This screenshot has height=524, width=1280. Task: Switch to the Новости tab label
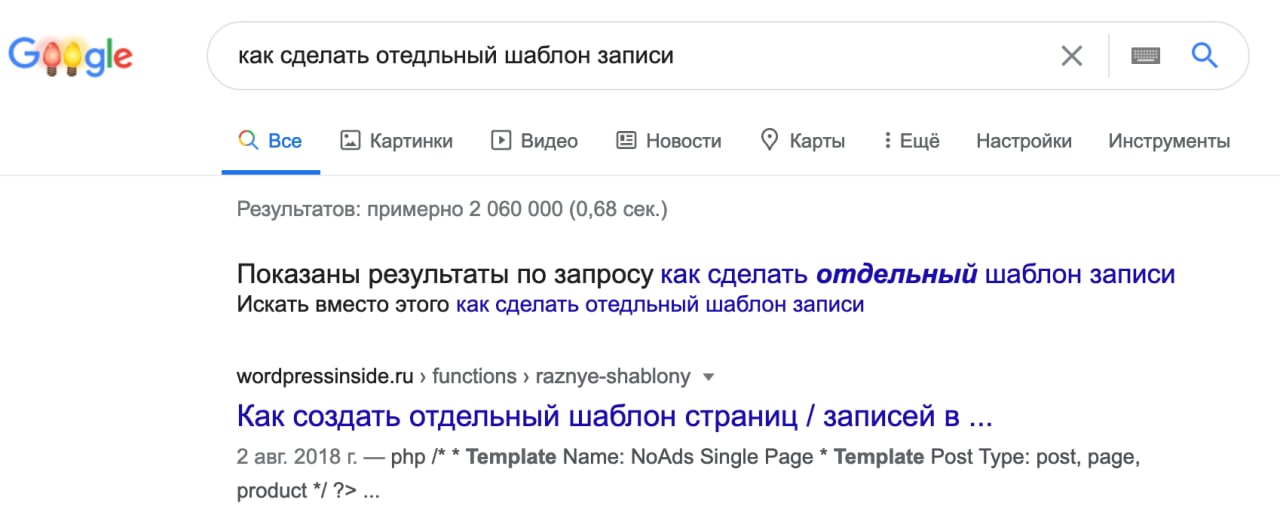pos(683,141)
